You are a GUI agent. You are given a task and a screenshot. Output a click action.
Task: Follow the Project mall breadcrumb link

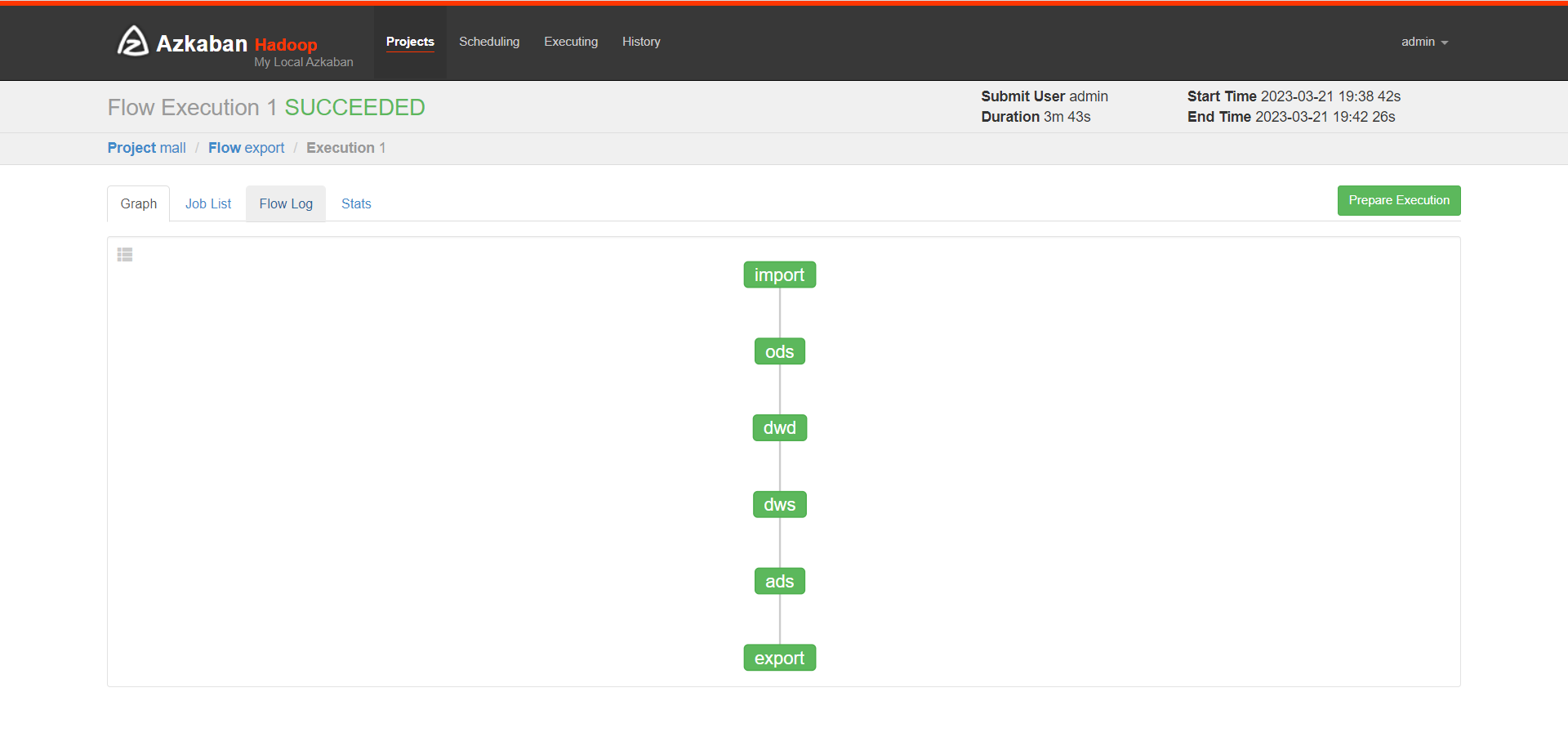pos(147,148)
